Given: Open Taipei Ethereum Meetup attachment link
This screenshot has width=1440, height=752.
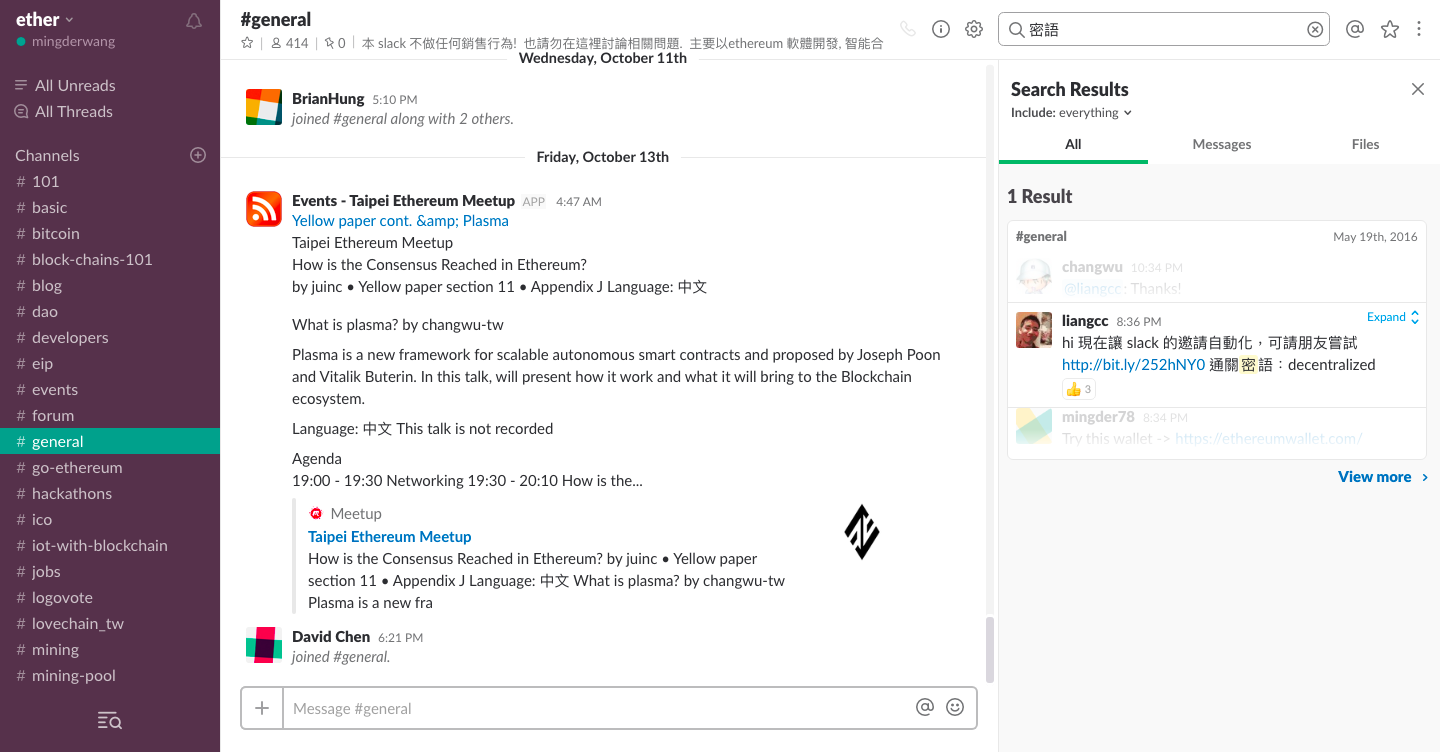Looking at the screenshot, I should (x=389, y=536).
